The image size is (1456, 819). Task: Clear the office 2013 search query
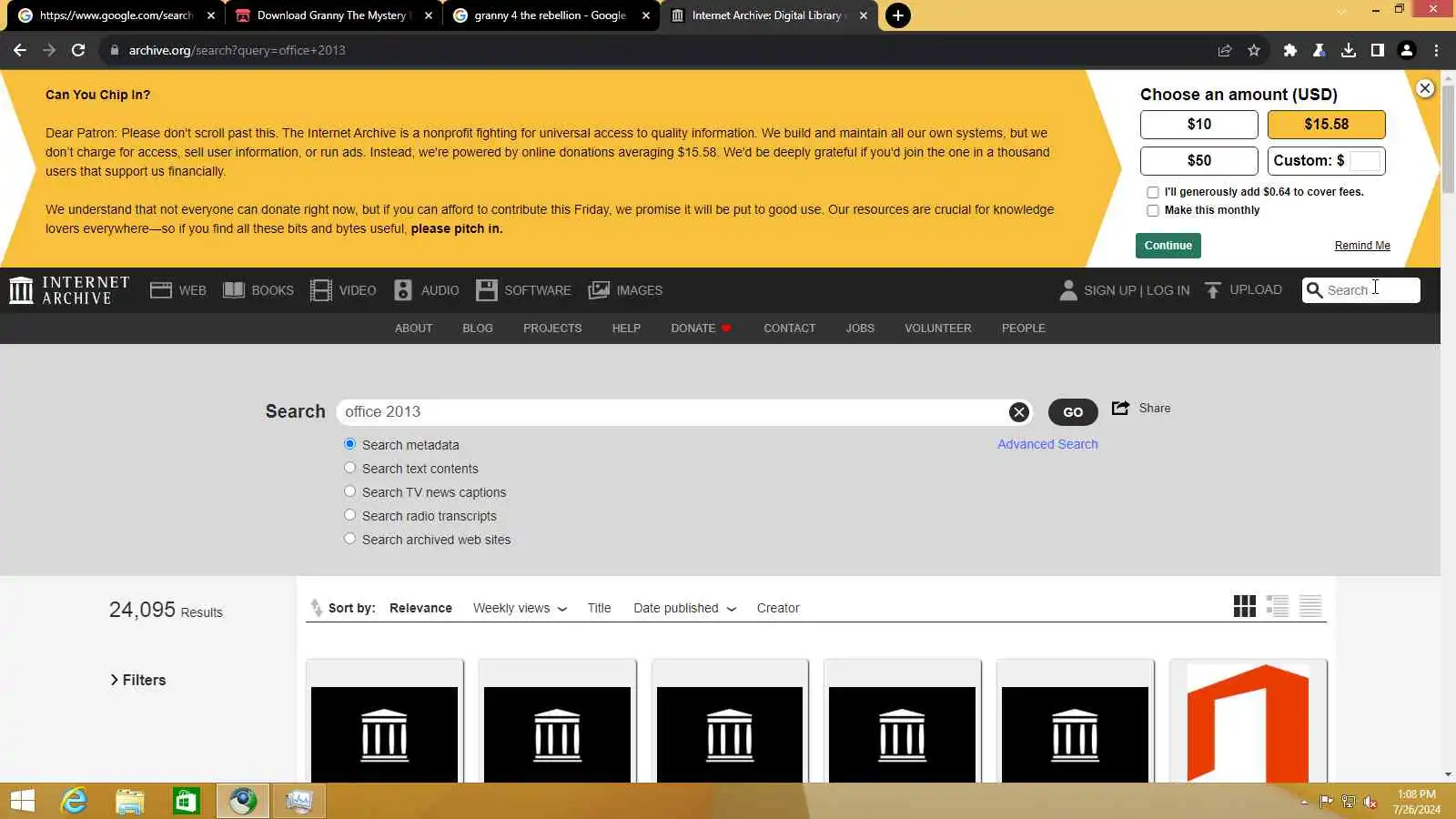pyautogui.click(x=1019, y=412)
